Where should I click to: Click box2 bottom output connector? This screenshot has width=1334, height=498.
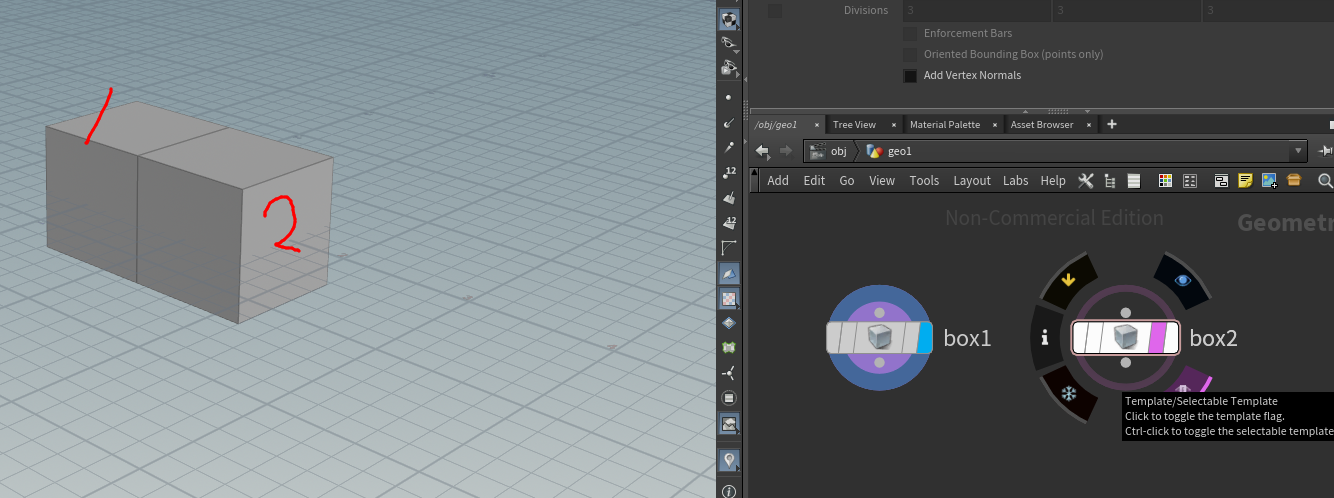click(x=1126, y=363)
